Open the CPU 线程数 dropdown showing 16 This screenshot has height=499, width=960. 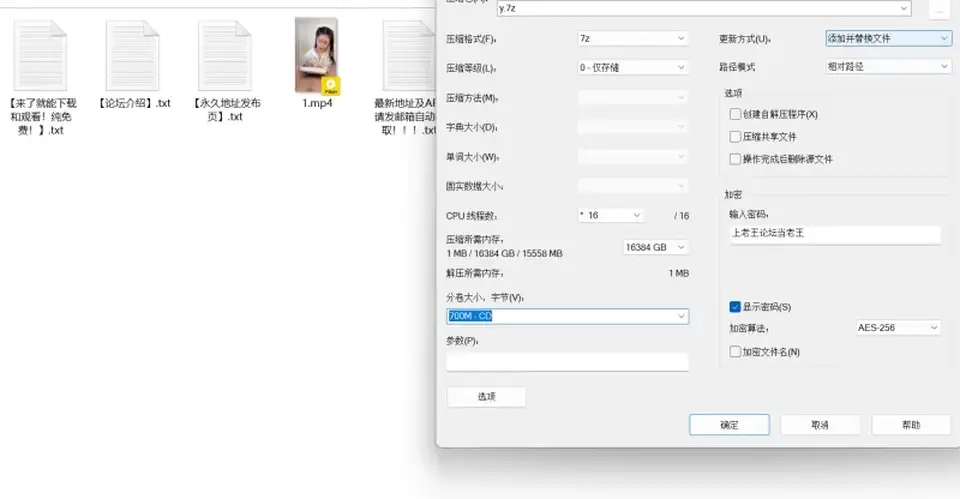(x=610, y=216)
